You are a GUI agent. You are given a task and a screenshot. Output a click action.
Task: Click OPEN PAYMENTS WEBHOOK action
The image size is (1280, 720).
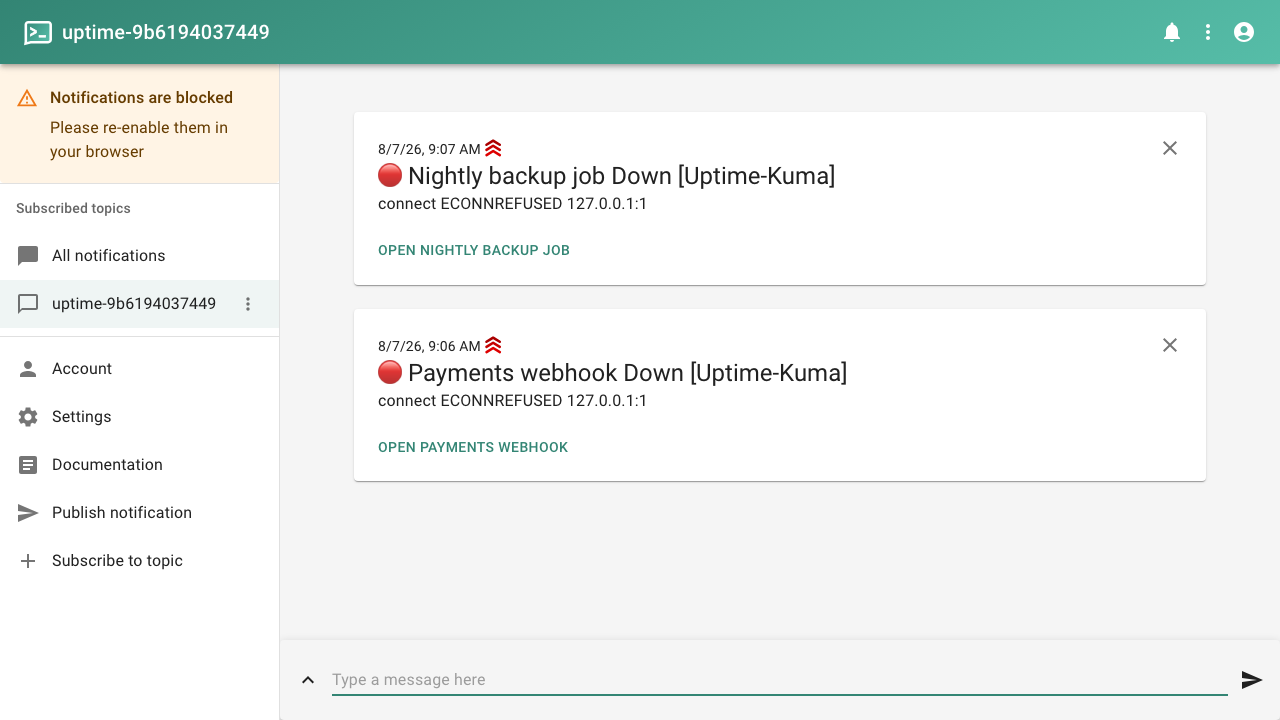tap(473, 447)
